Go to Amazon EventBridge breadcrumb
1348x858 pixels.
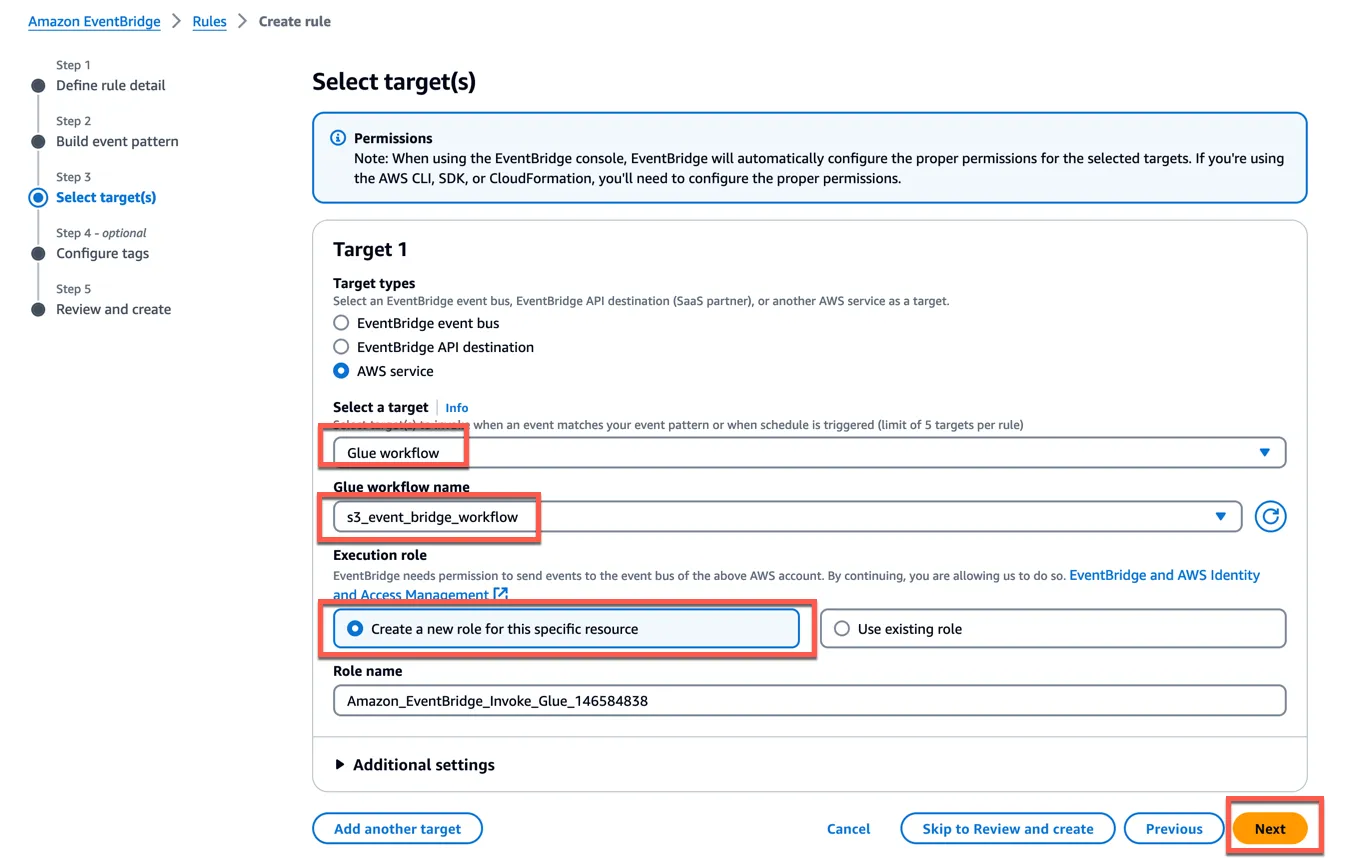point(94,21)
